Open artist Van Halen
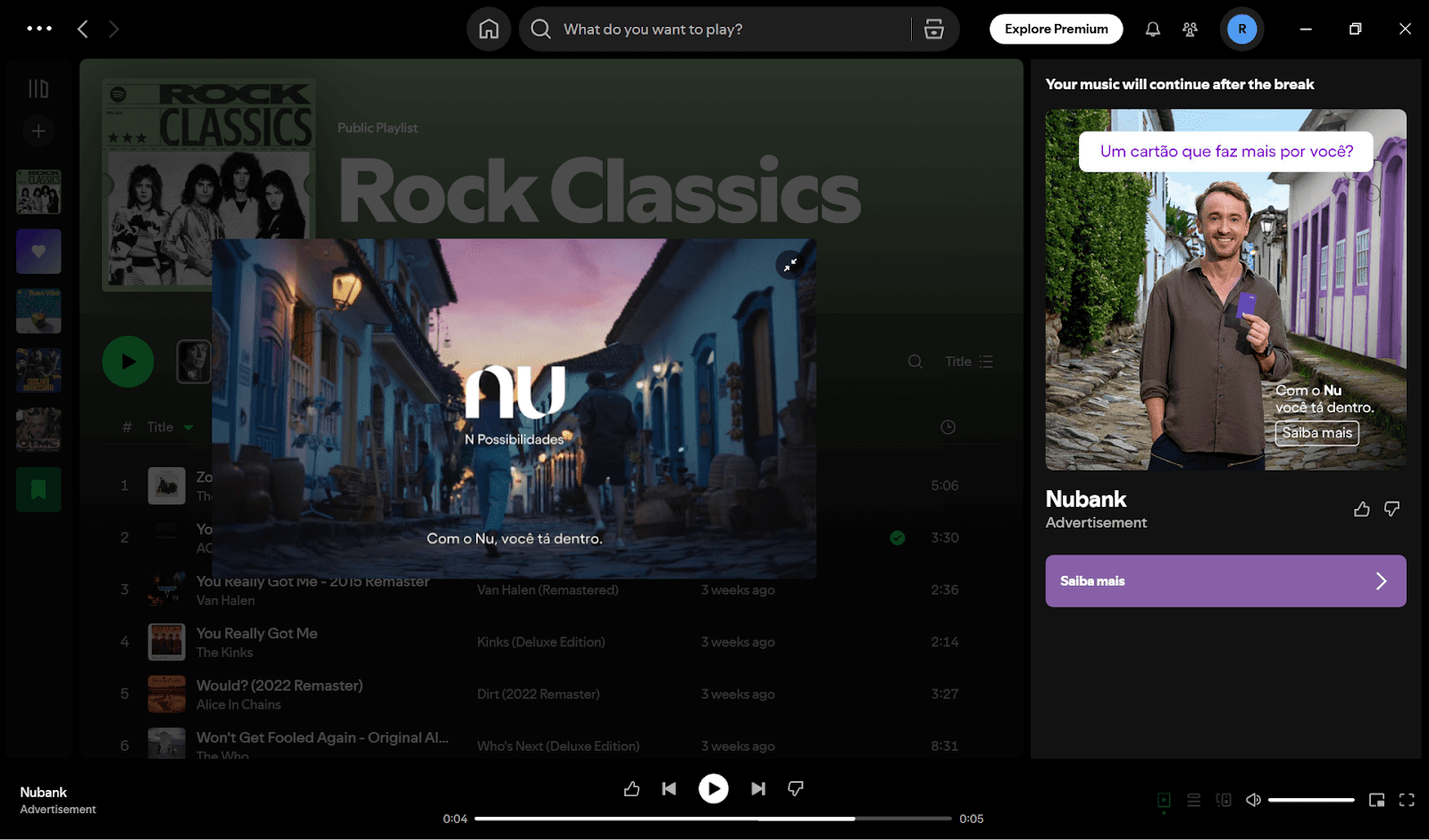The width and height of the screenshot is (1429, 840). pos(225,600)
